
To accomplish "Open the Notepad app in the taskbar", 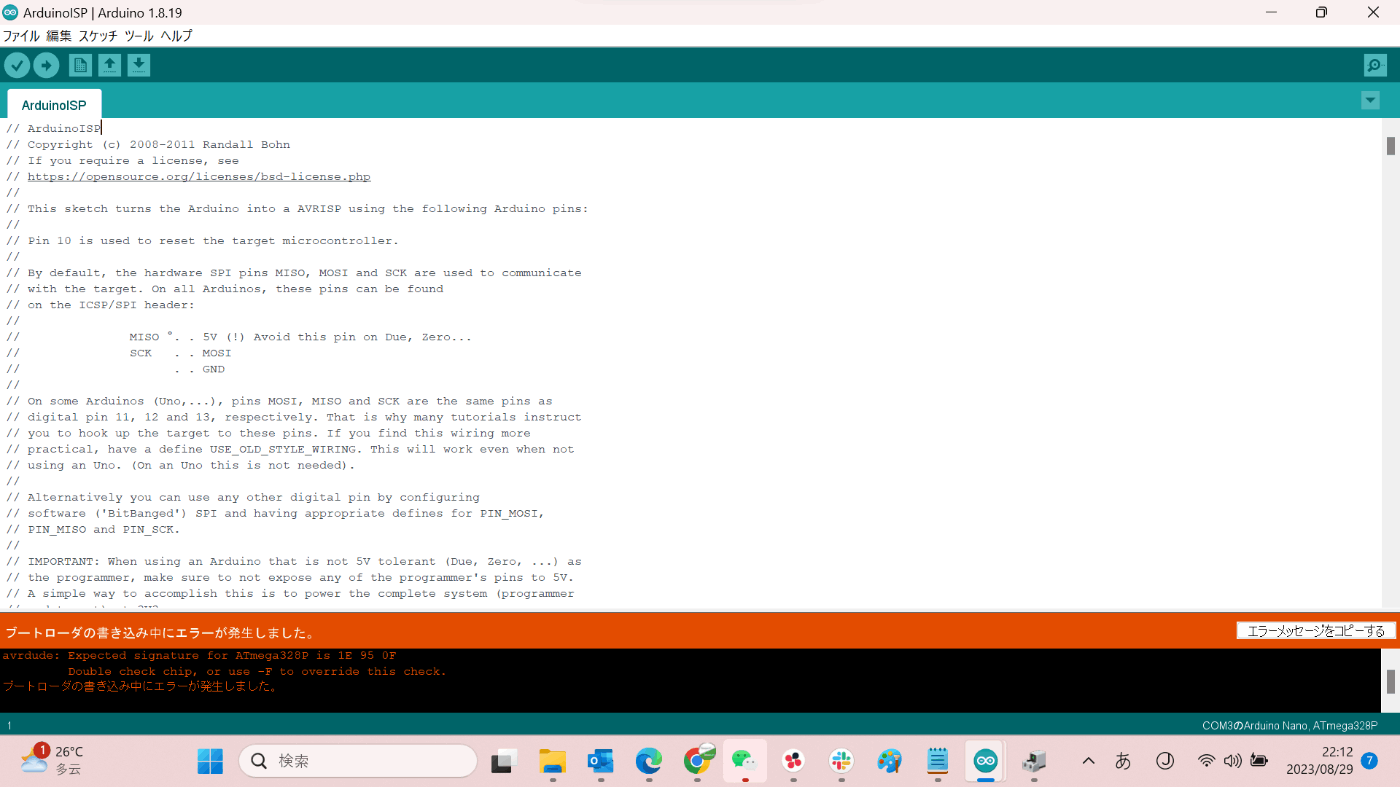I will click(x=937, y=761).
